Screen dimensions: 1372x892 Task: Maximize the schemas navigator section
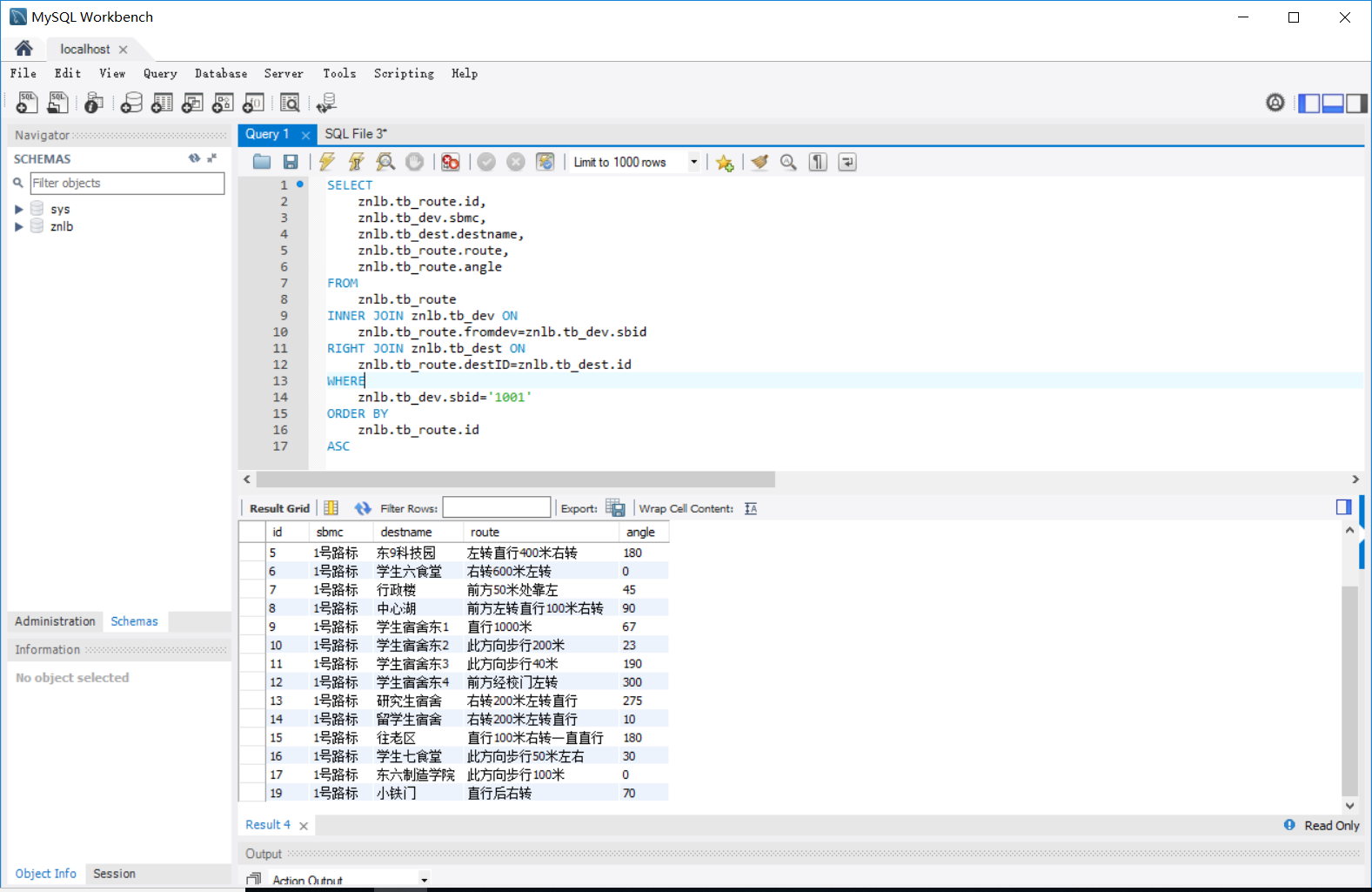(x=211, y=158)
